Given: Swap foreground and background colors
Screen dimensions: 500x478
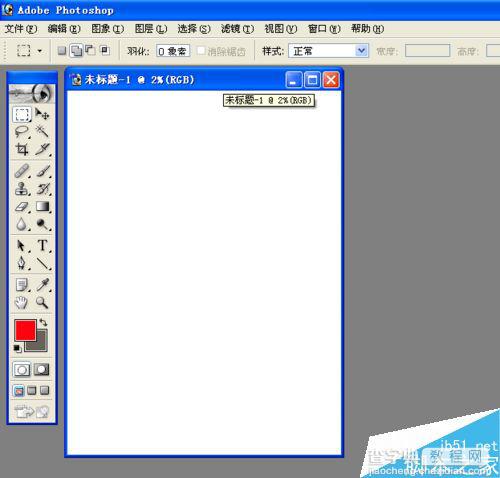Looking at the screenshot, I should point(43,322).
